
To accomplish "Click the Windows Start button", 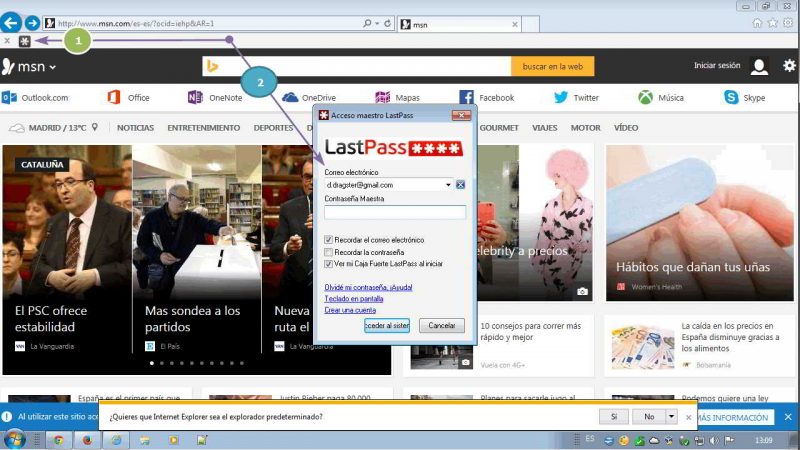I will pos(14,440).
